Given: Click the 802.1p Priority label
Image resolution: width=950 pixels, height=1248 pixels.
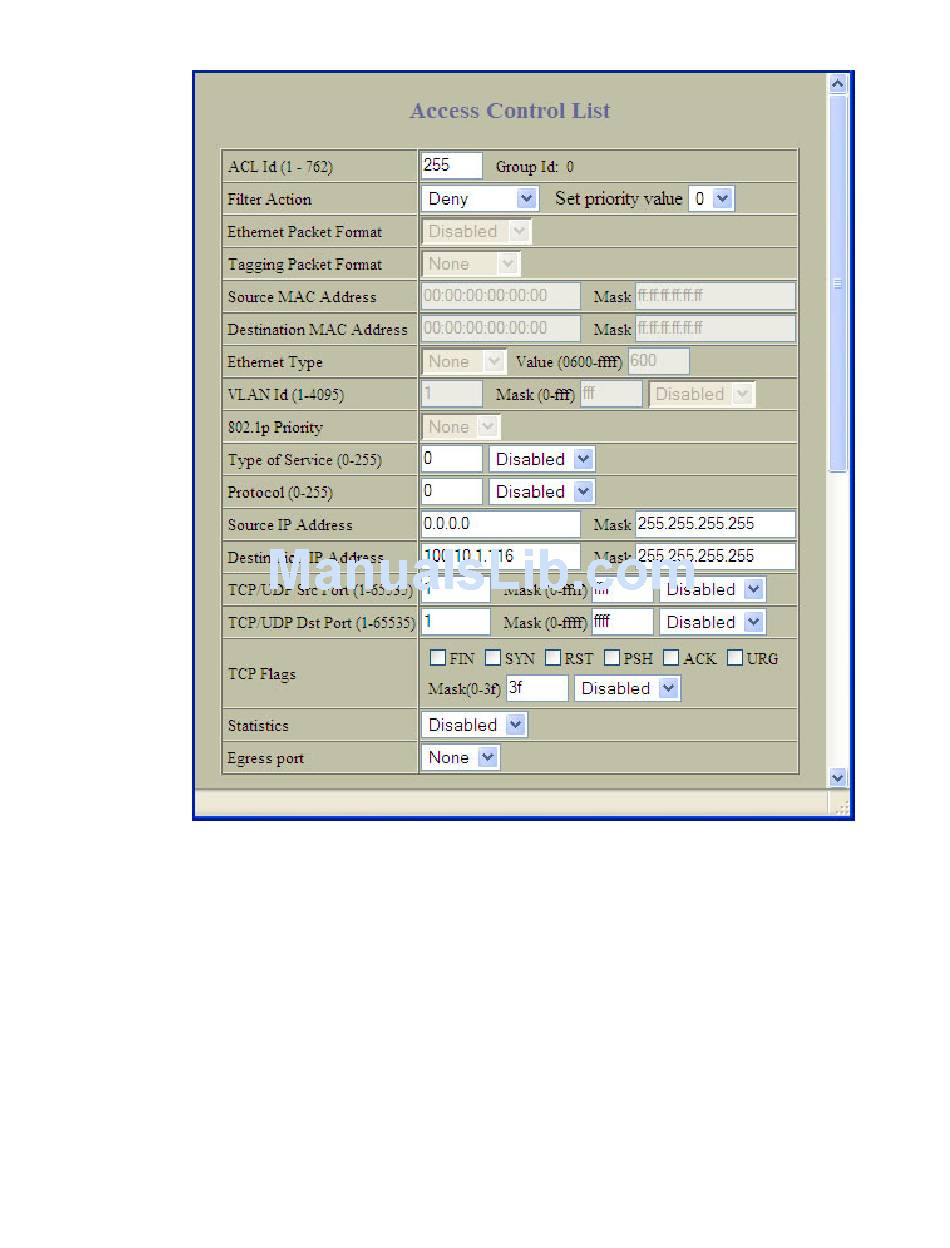Looking at the screenshot, I should pyautogui.click(x=275, y=427).
